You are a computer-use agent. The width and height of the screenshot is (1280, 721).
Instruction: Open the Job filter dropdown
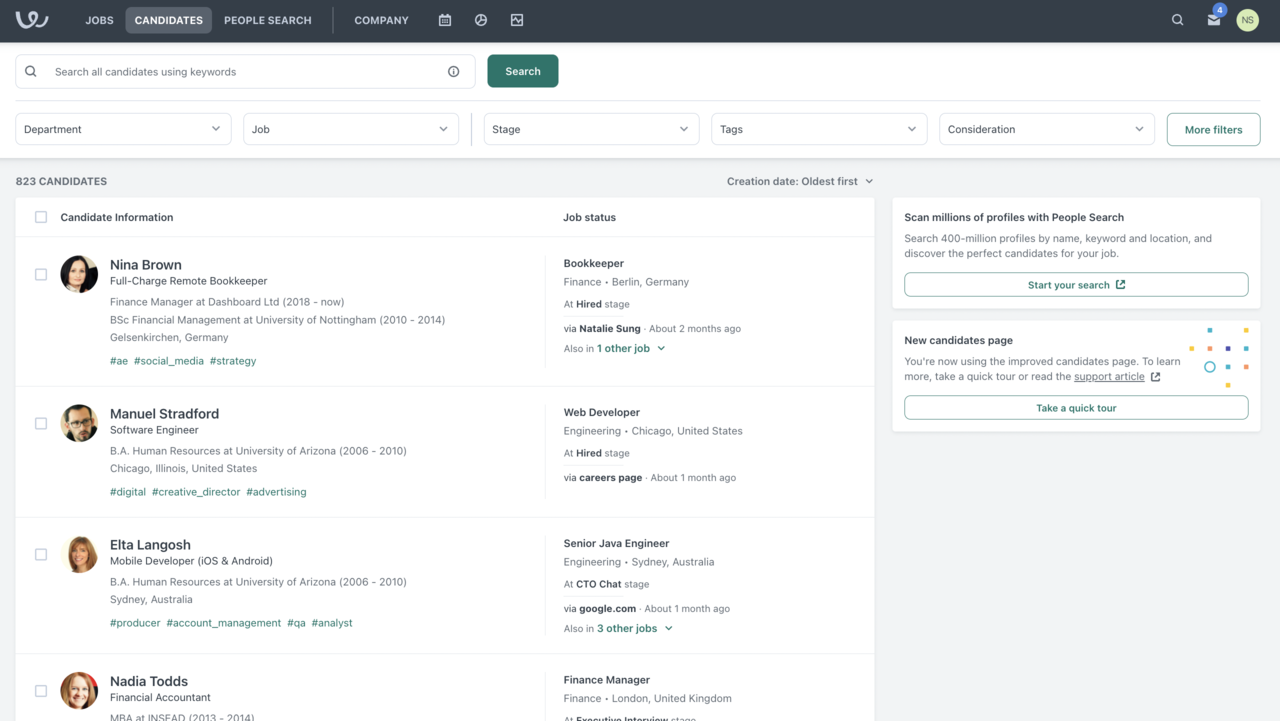351,129
